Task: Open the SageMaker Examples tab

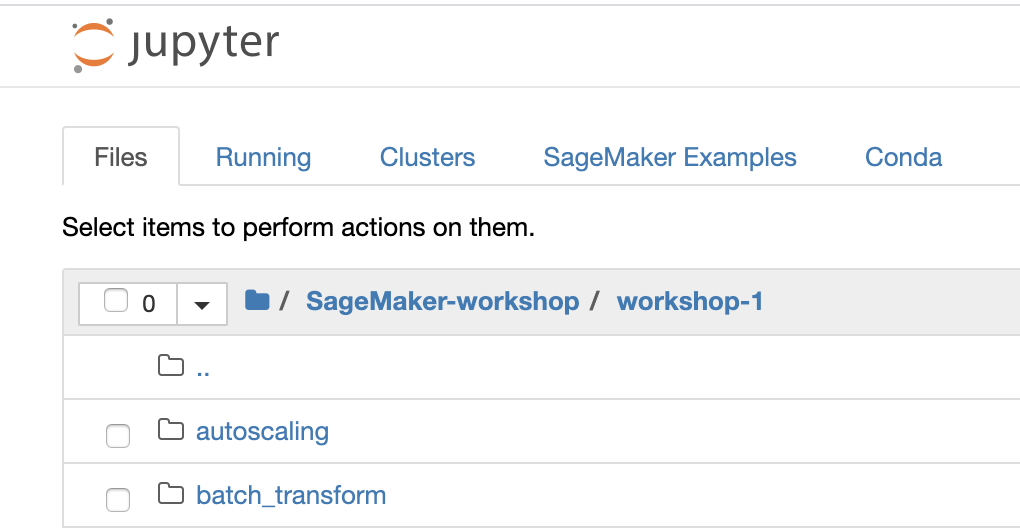Action: (670, 157)
